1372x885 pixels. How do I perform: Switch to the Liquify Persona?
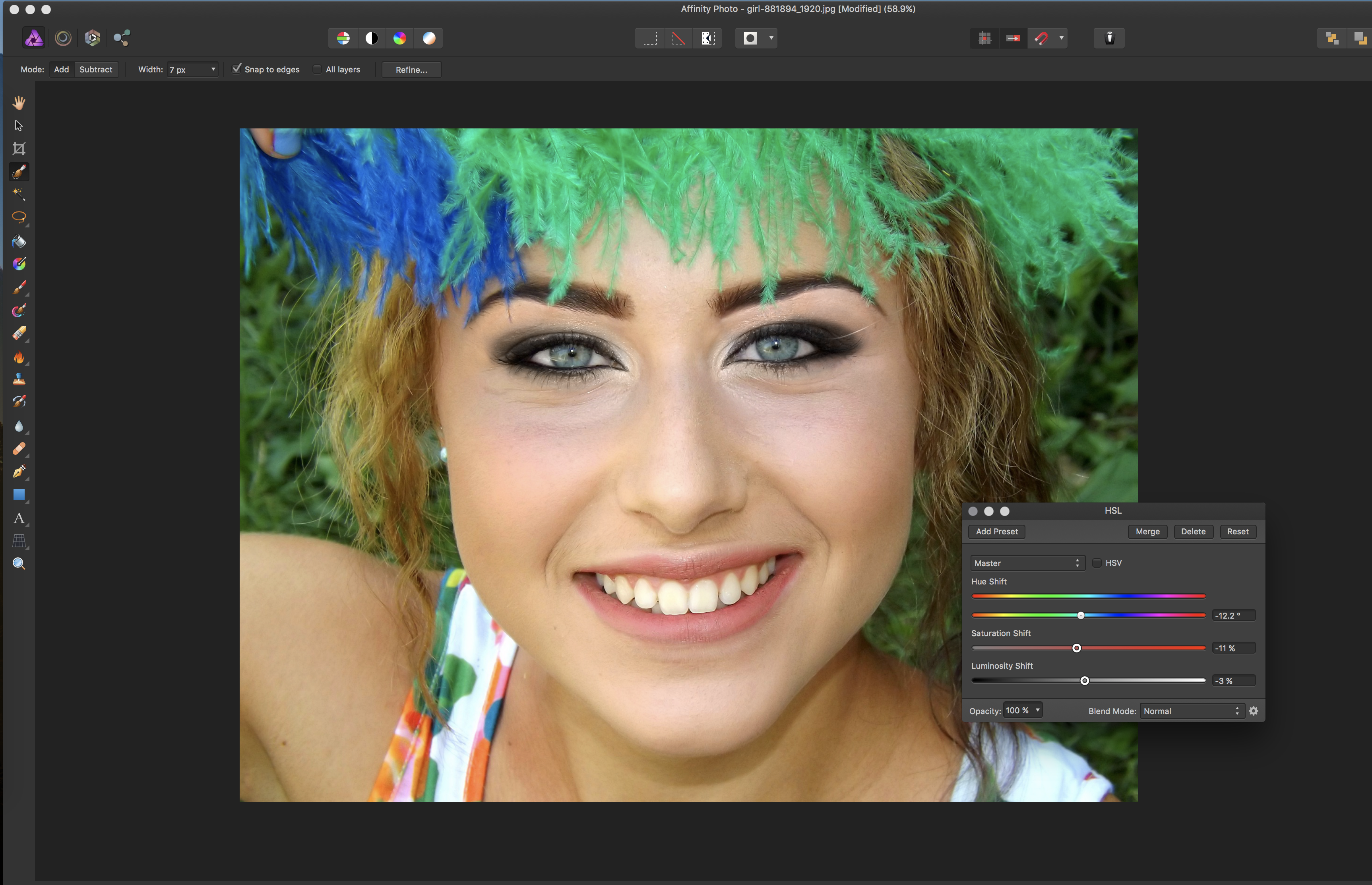[x=63, y=38]
